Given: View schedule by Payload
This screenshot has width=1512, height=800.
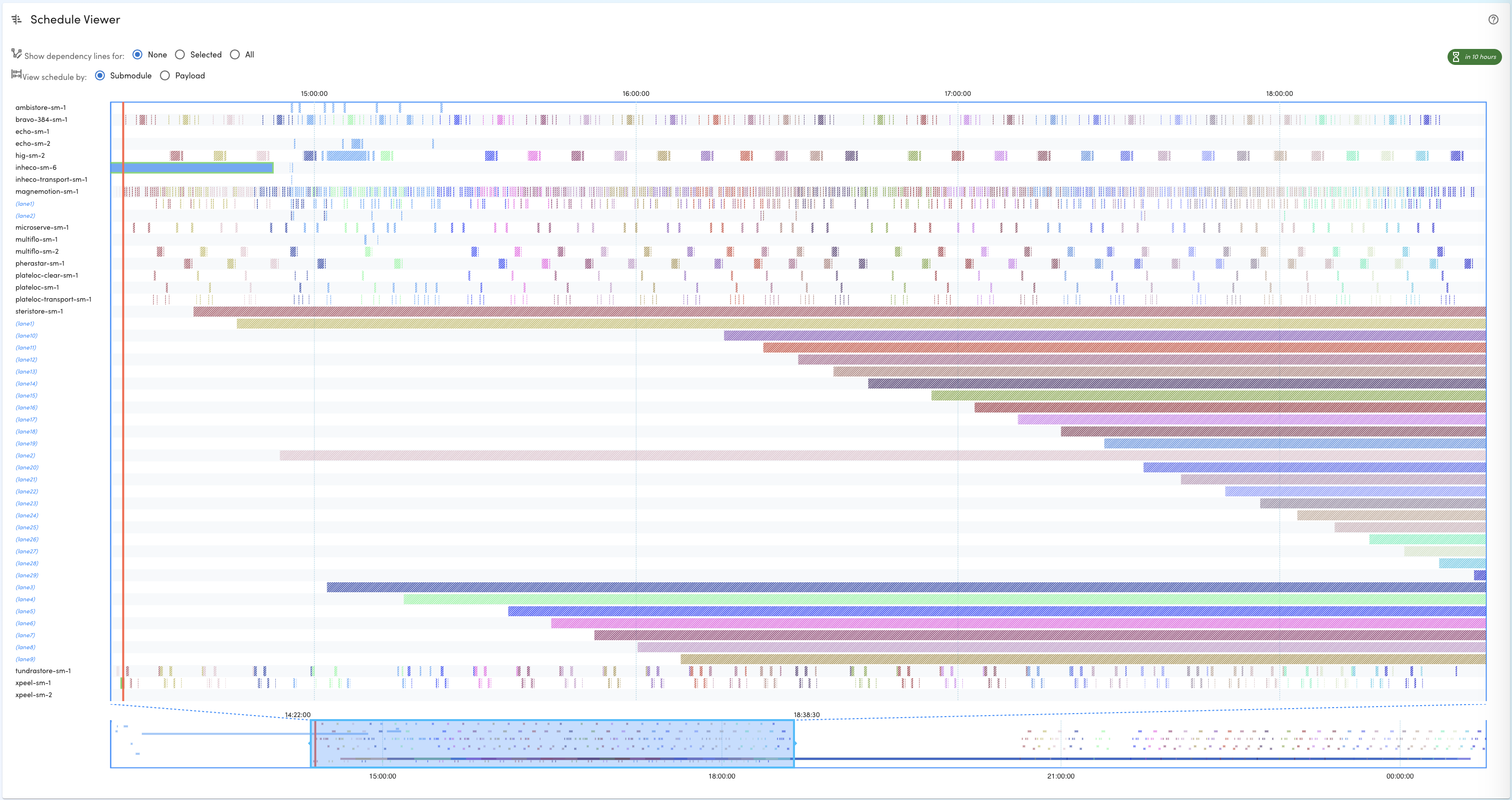Looking at the screenshot, I should click(165, 75).
